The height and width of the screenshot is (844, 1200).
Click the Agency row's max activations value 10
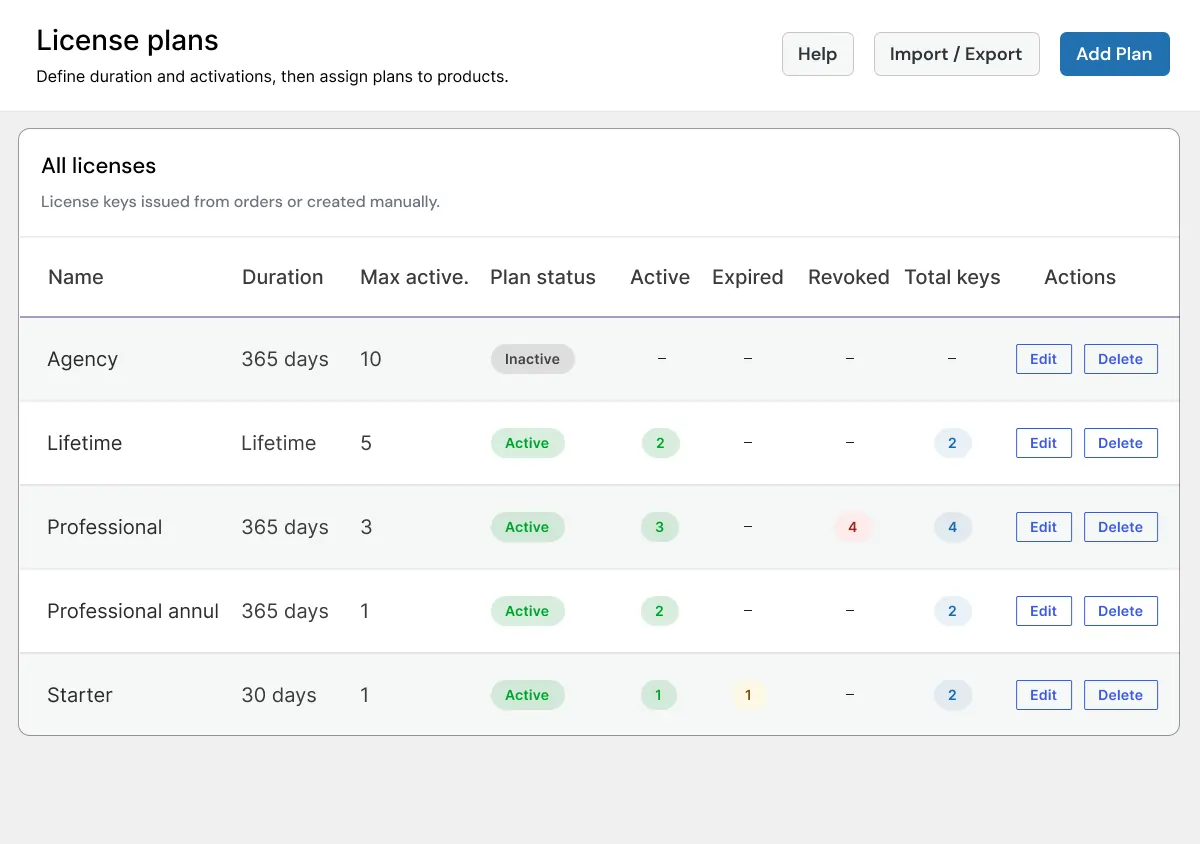point(371,359)
